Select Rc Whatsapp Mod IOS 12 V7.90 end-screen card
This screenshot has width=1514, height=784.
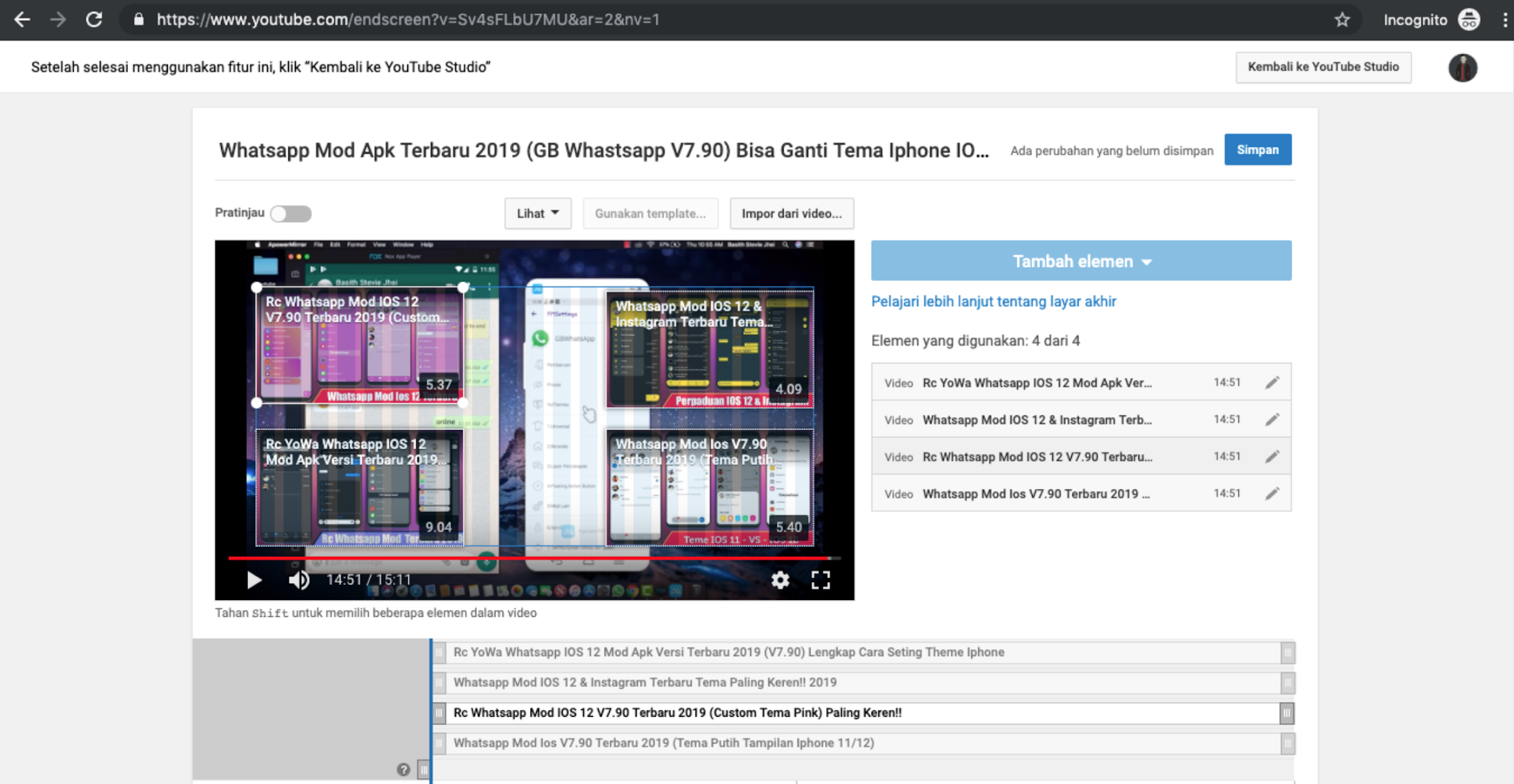pos(359,345)
